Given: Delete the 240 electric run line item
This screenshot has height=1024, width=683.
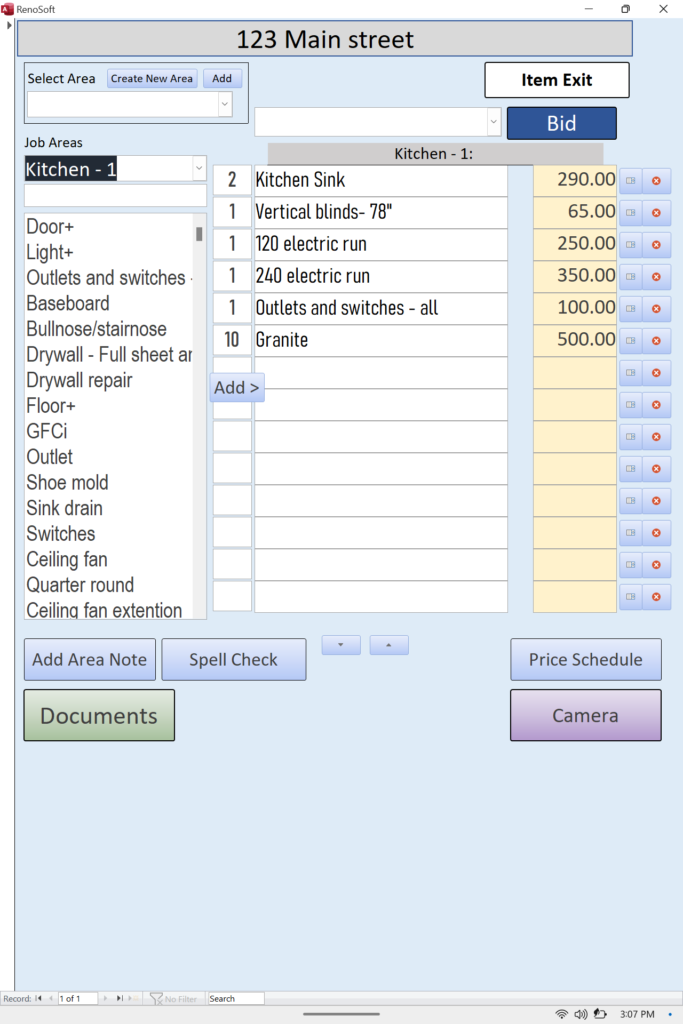Looking at the screenshot, I should pos(656,277).
